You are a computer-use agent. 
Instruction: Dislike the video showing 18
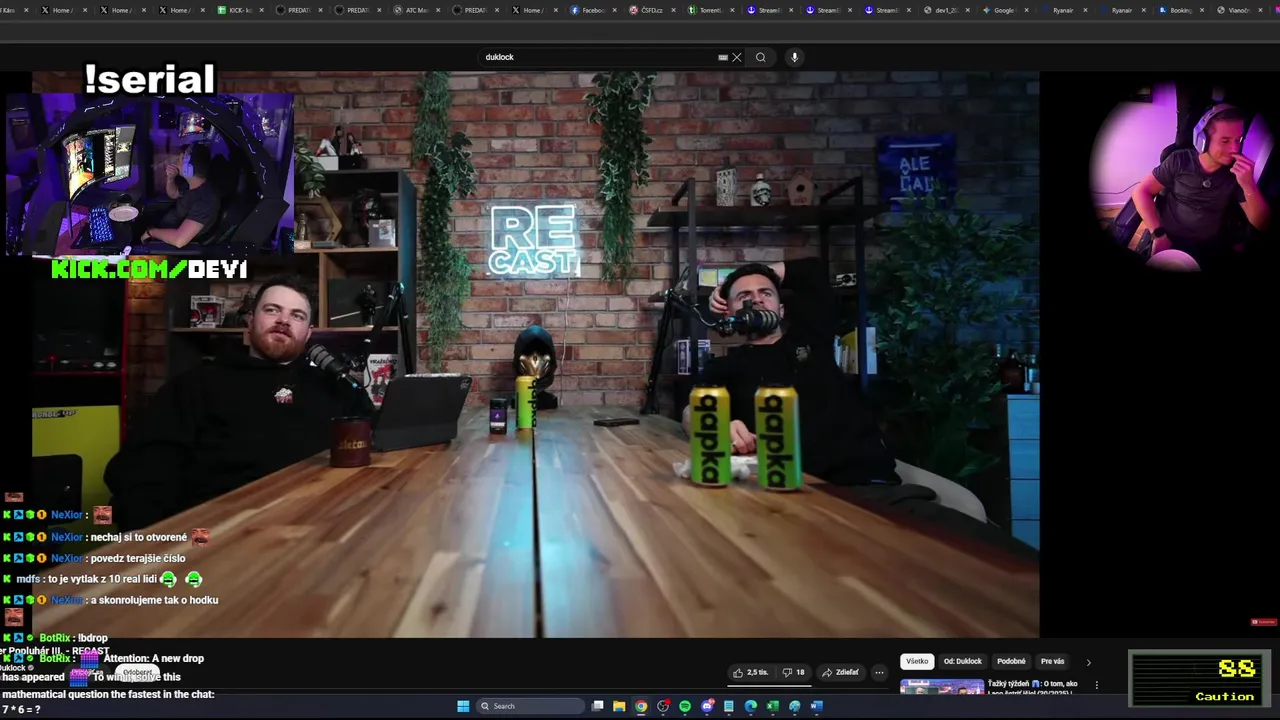(x=794, y=672)
